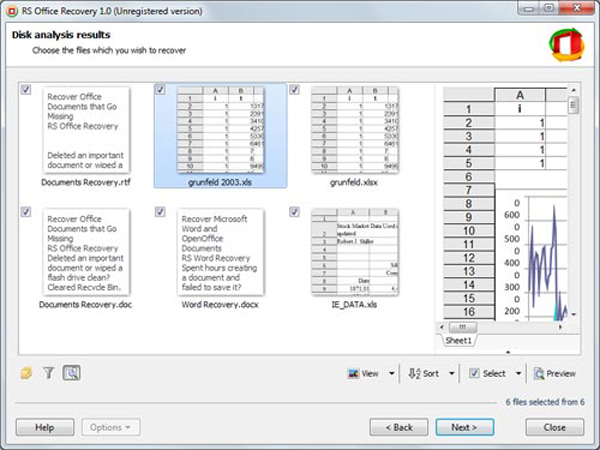The width and height of the screenshot is (600, 450).
Task: Select the Documents Recovery.doc thumbnail
Action: 86,252
